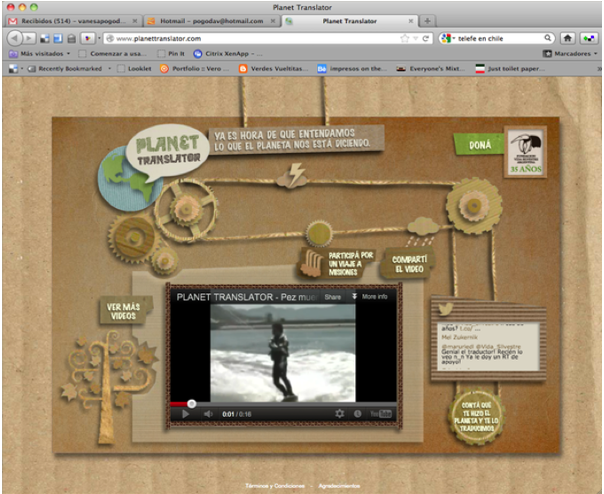Mute the video with the speaker icon
This screenshot has width=604, height=494.
tap(208, 414)
